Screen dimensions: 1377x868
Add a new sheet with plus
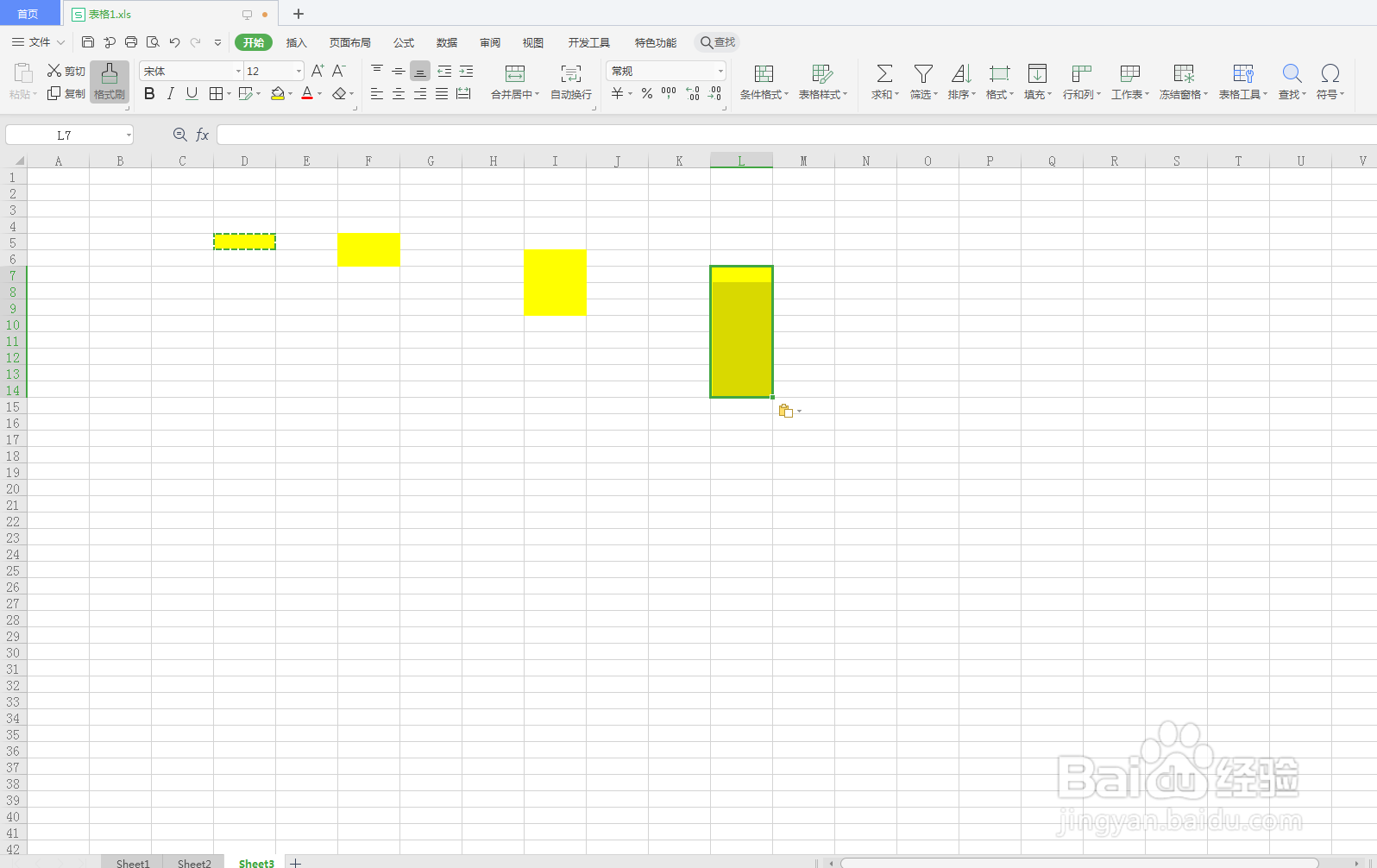295,863
